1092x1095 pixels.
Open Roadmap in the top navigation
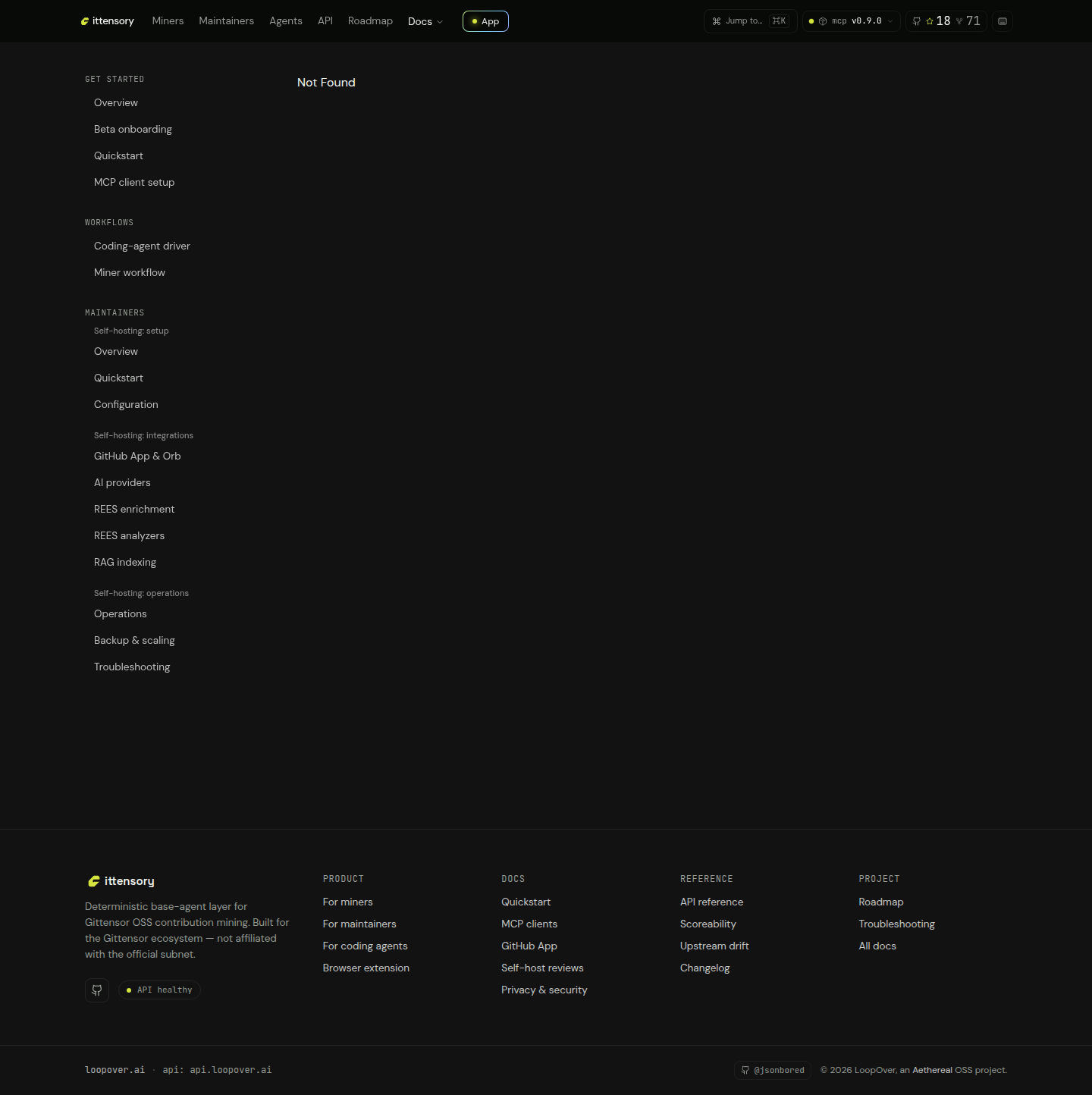point(370,21)
